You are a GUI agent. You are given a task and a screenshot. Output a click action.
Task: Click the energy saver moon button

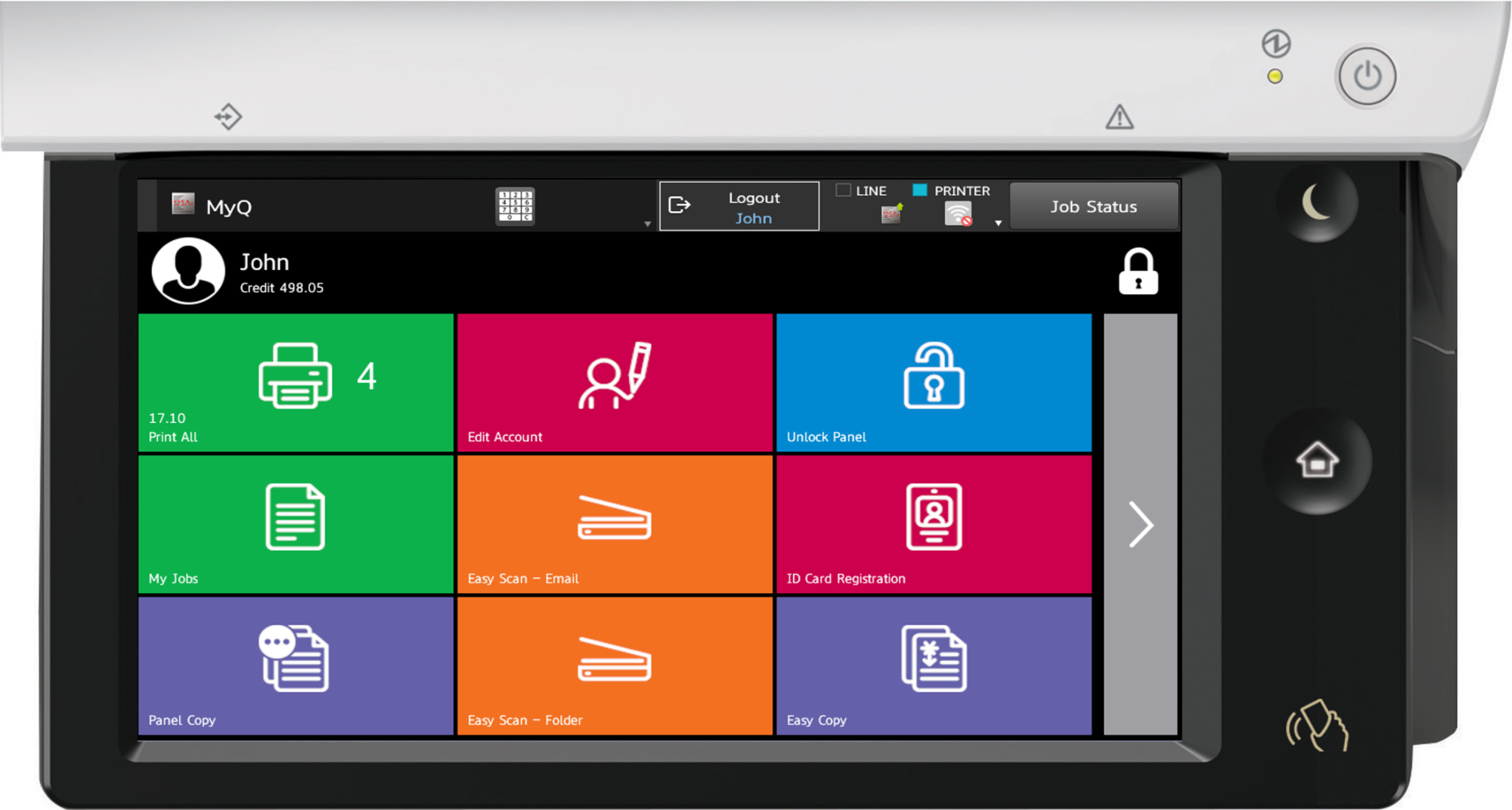tap(1317, 203)
